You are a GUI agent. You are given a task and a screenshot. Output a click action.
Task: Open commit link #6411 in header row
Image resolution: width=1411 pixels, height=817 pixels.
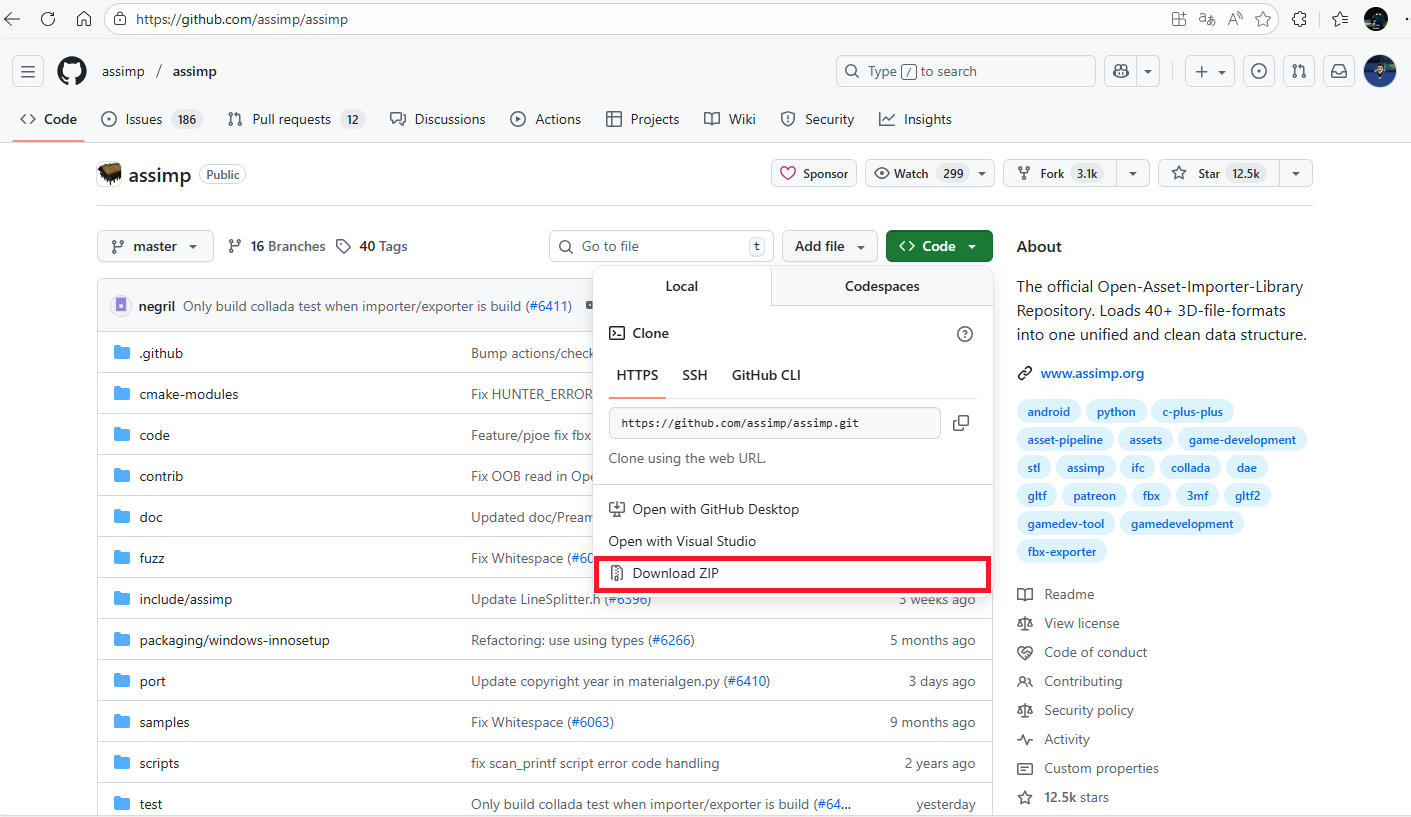(548, 306)
